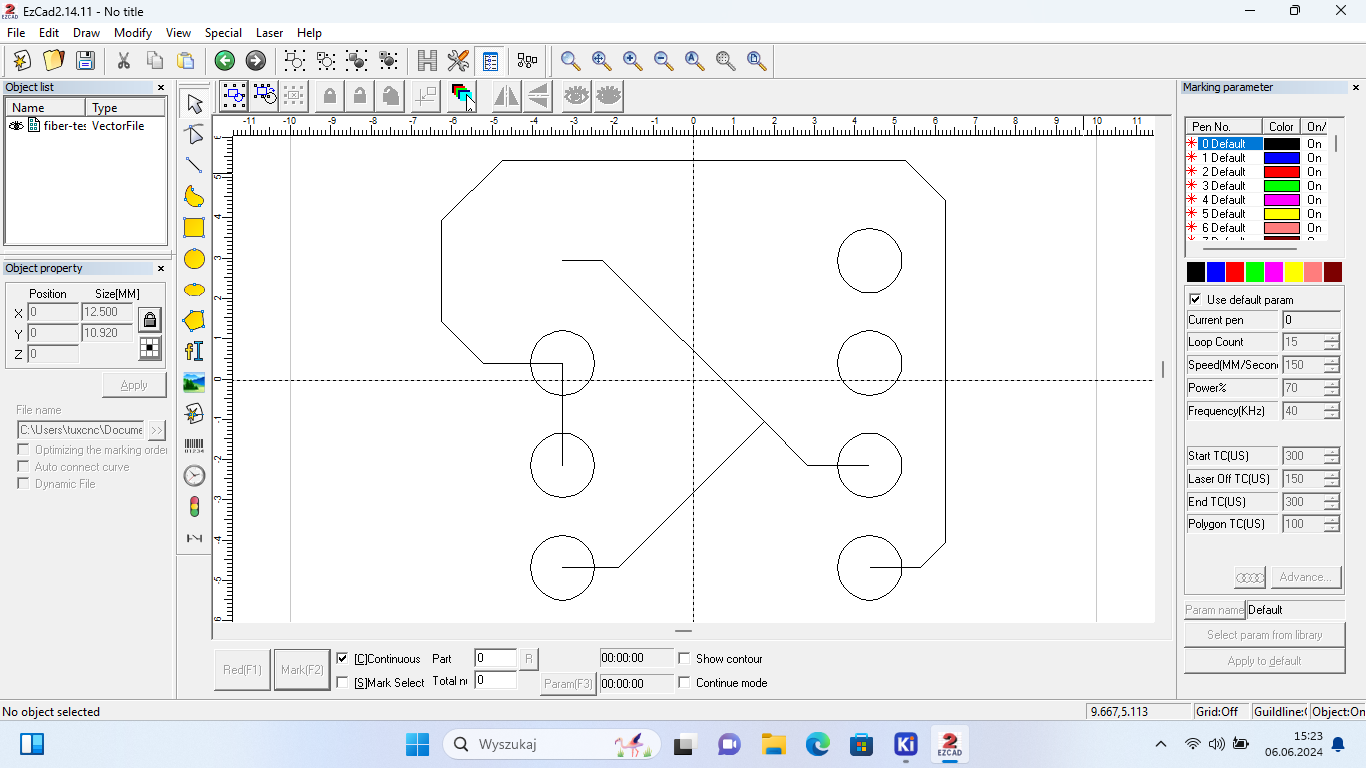Open the Help menu

[309, 33]
